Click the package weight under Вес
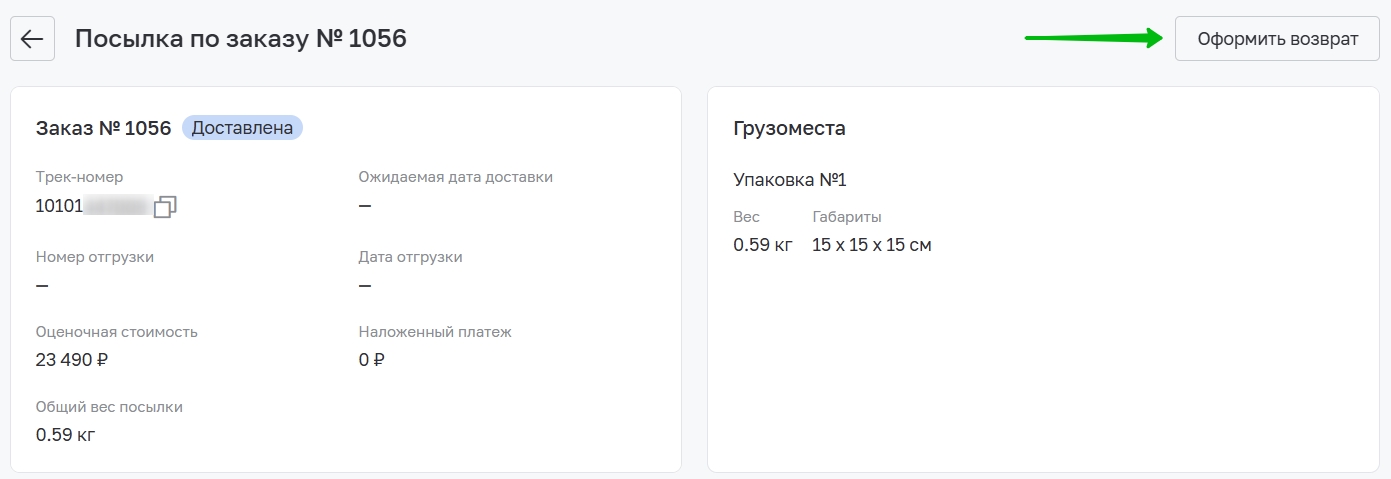The width and height of the screenshot is (1391, 479). pyautogui.click(x=763, y=245)
